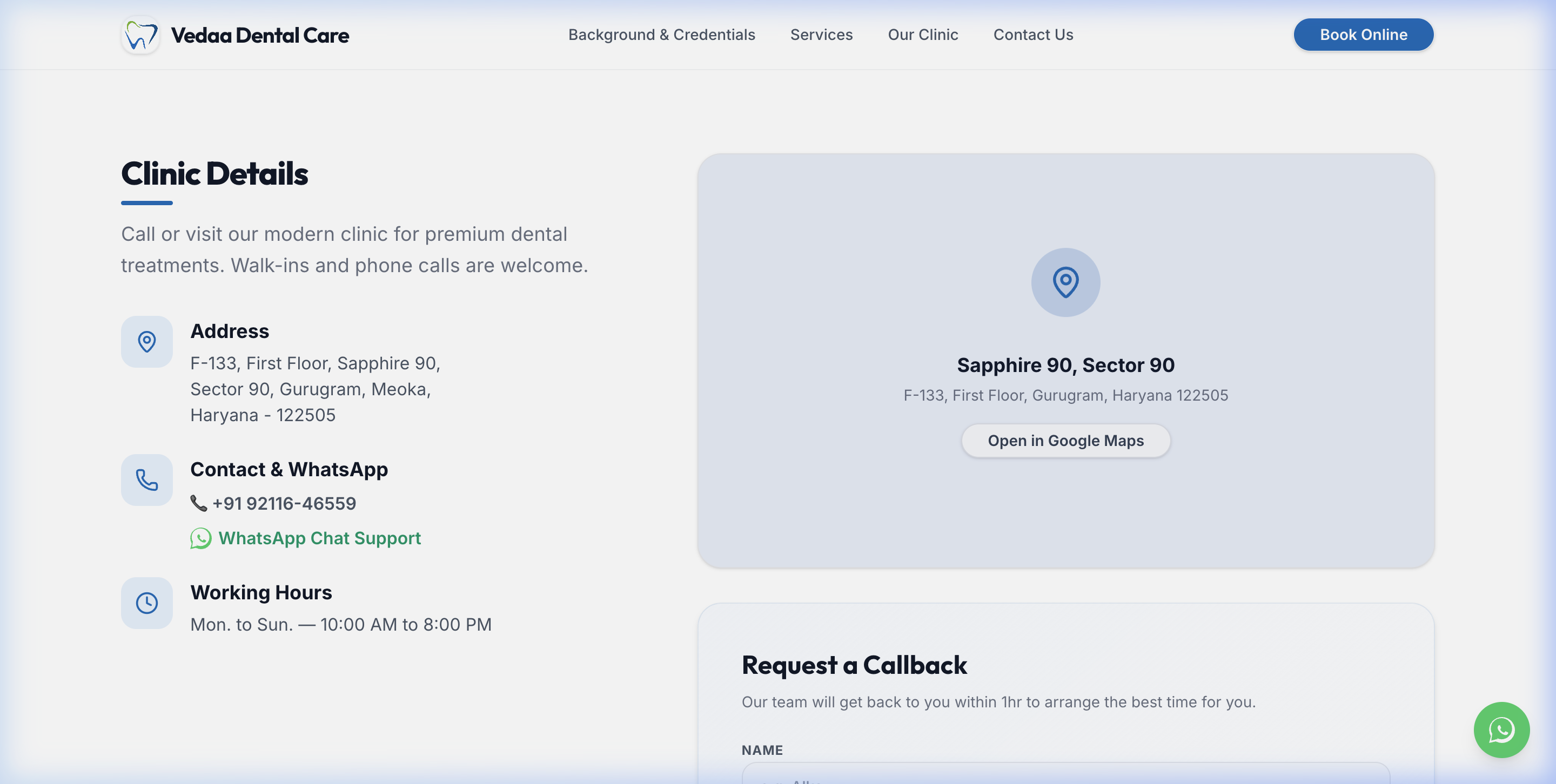Click the Working Hours clock icon
This screenshot has height=784, width=1556.
click(147, 603)
